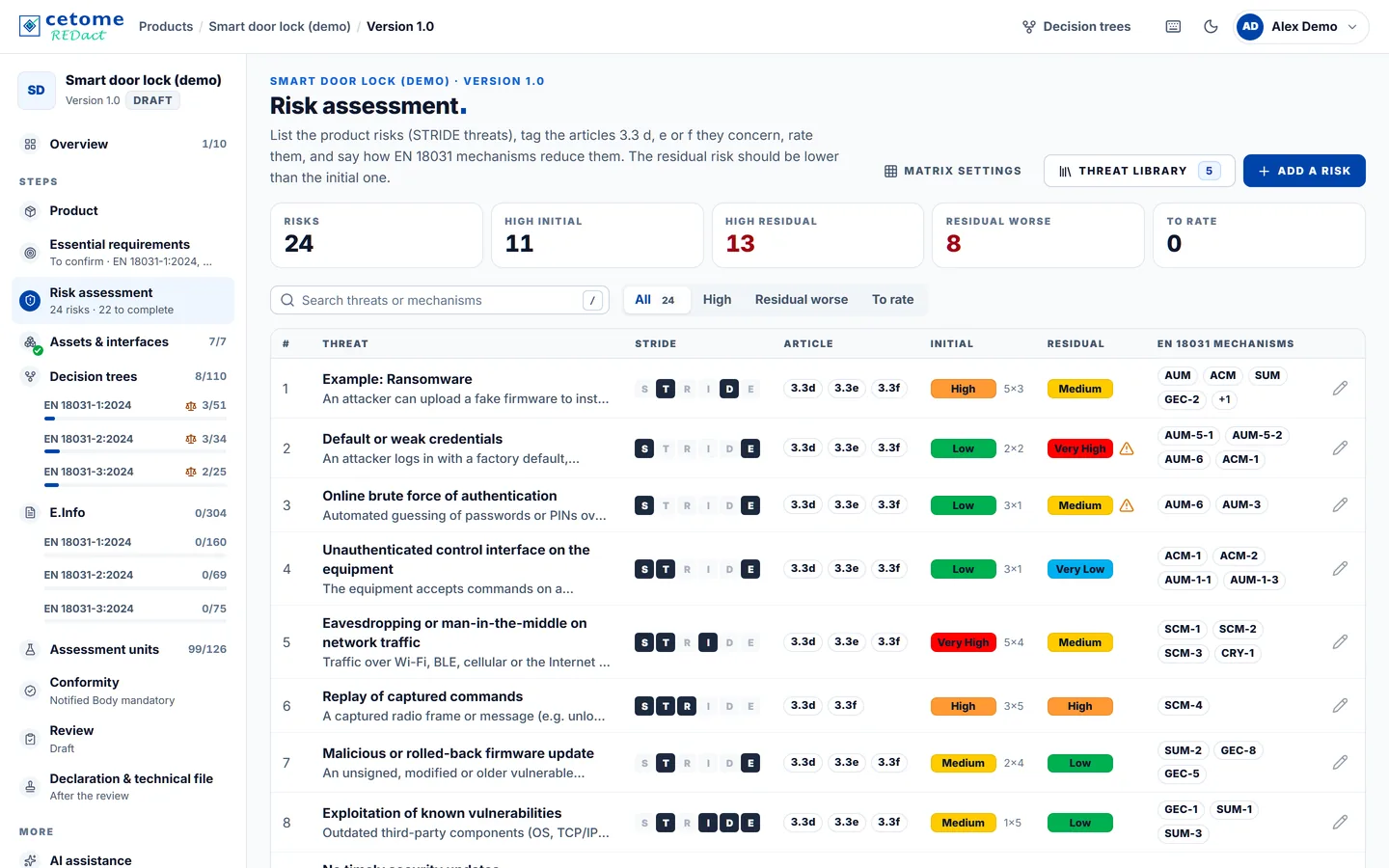
Task: Focus the Search threats or mechanisms field
Action: tap(440, 300)
